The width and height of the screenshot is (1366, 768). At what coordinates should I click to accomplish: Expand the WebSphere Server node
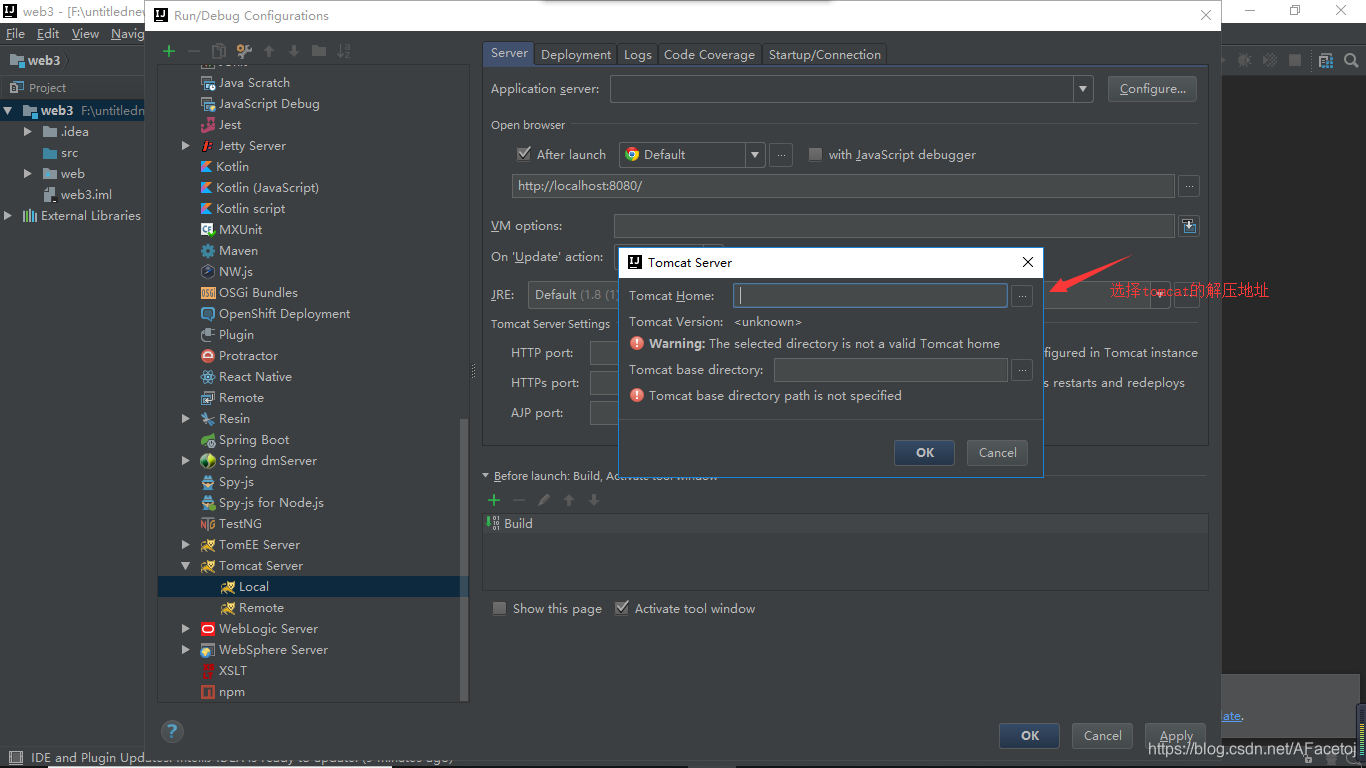[185, 650]
